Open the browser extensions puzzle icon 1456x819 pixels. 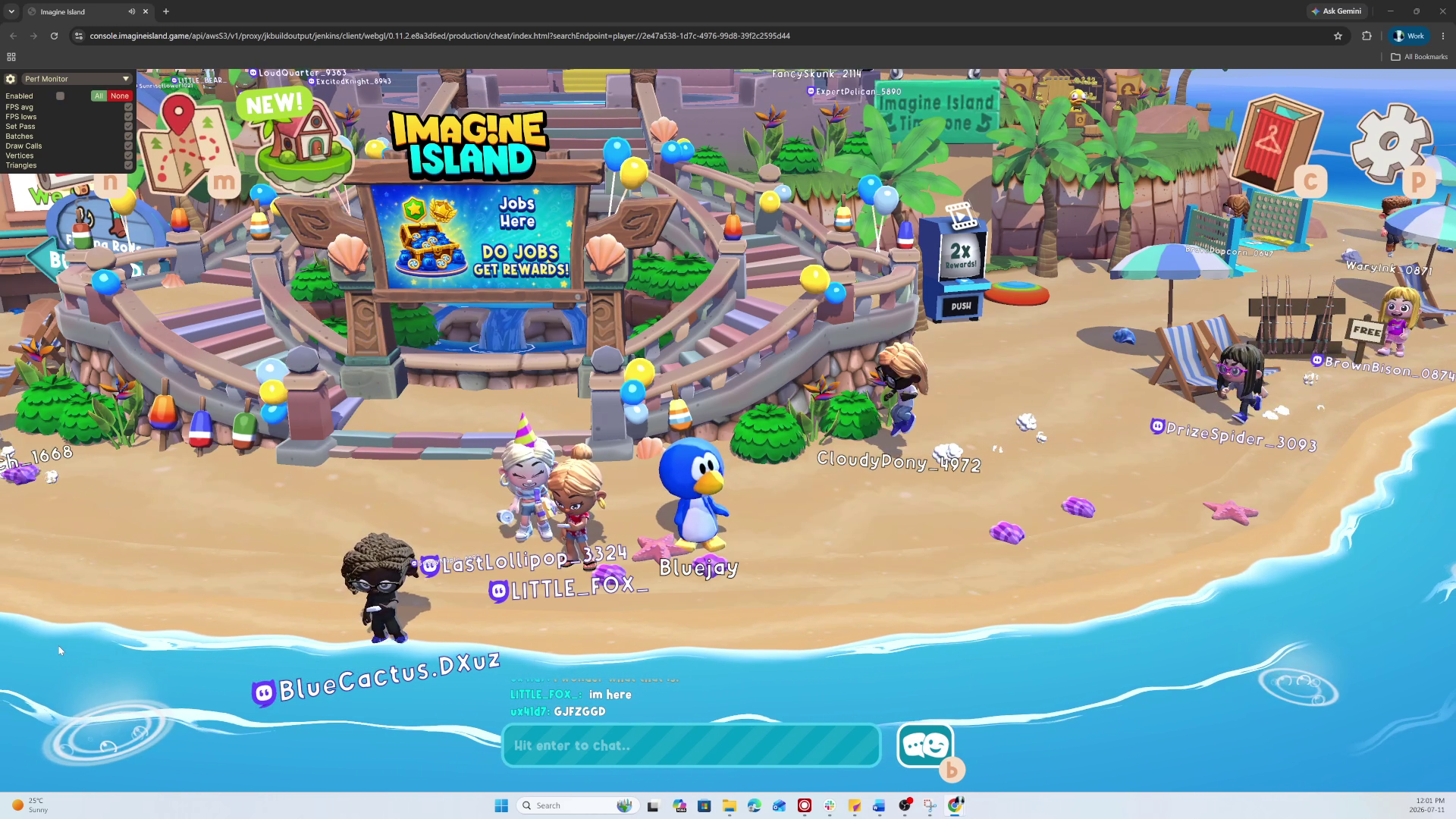click(x=1367, y=36)
